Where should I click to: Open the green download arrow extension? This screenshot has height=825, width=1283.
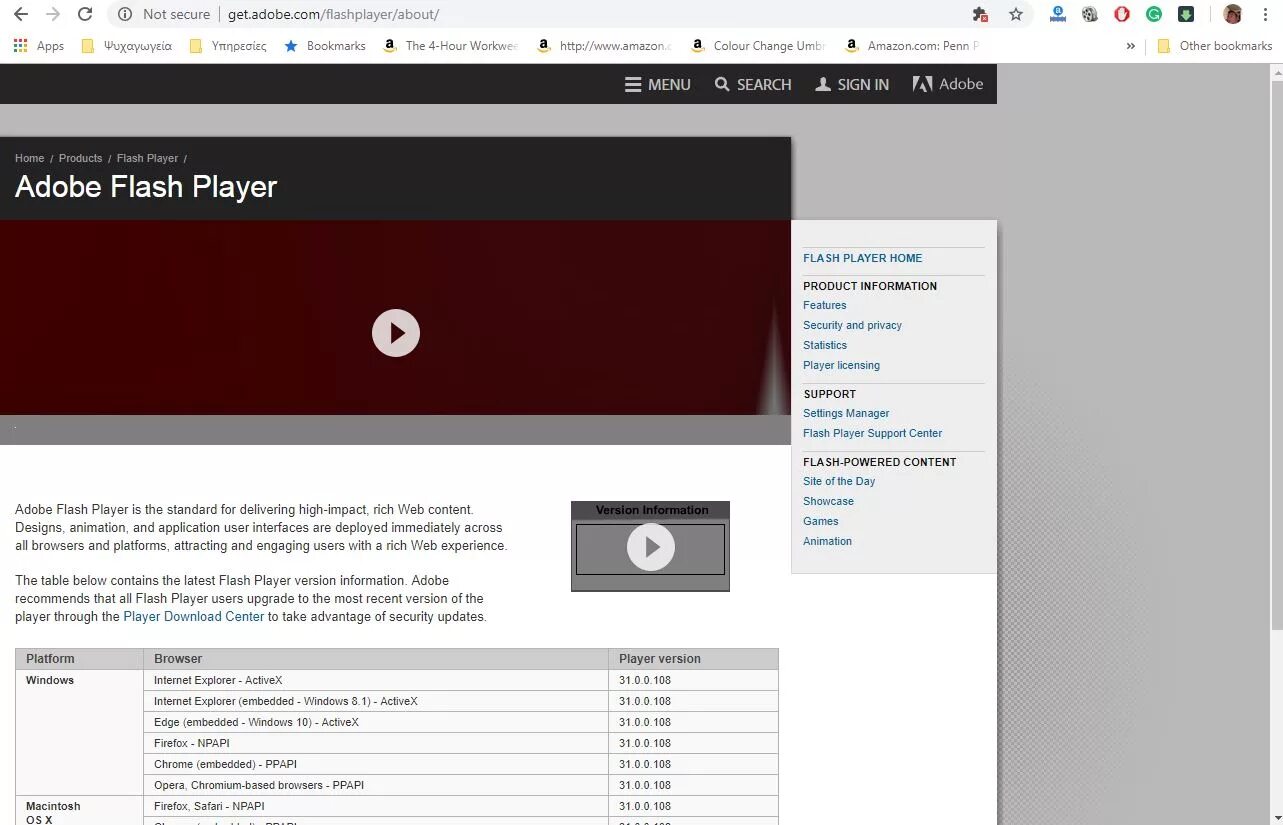(1186, 14)
